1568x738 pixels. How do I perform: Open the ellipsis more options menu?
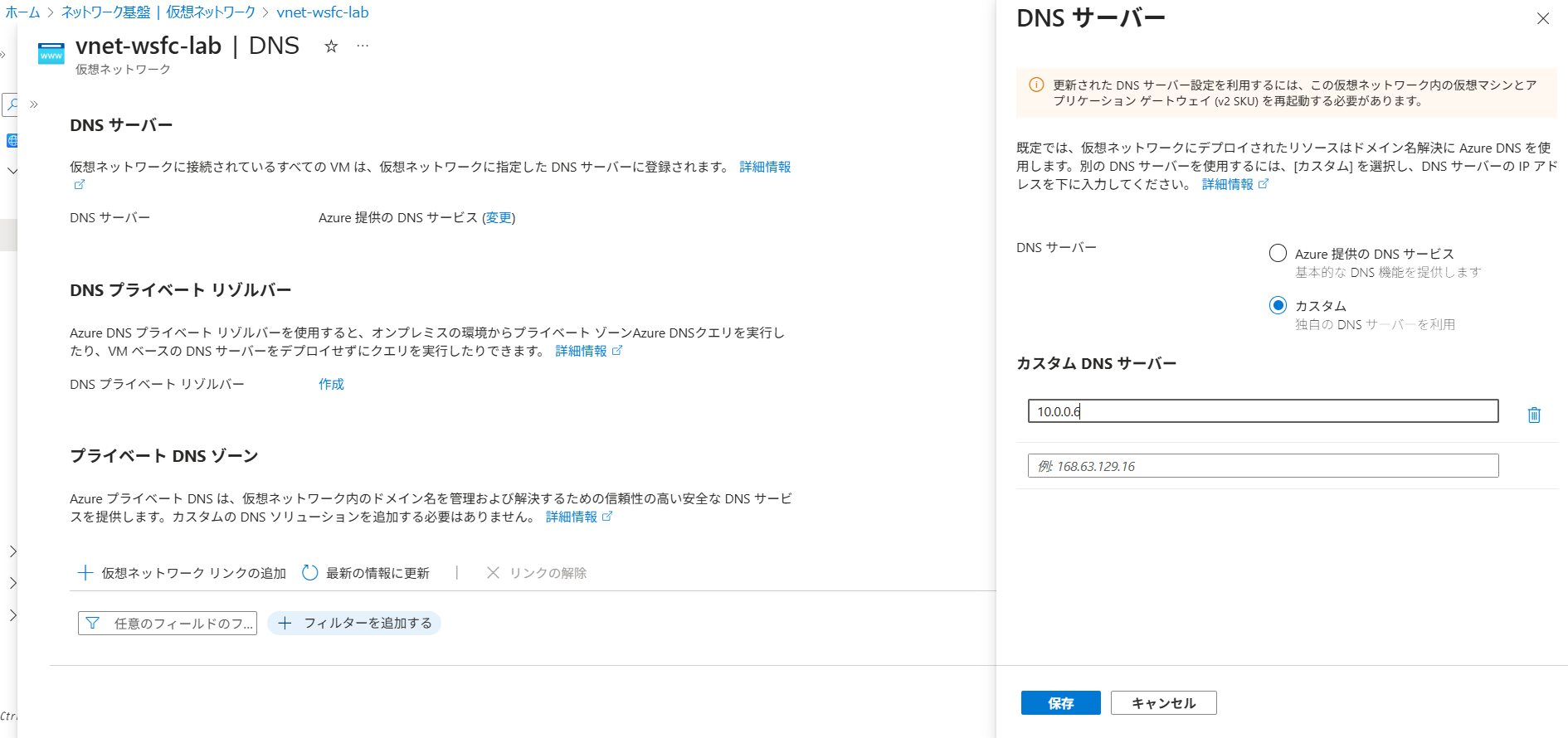tap(363, 46)
